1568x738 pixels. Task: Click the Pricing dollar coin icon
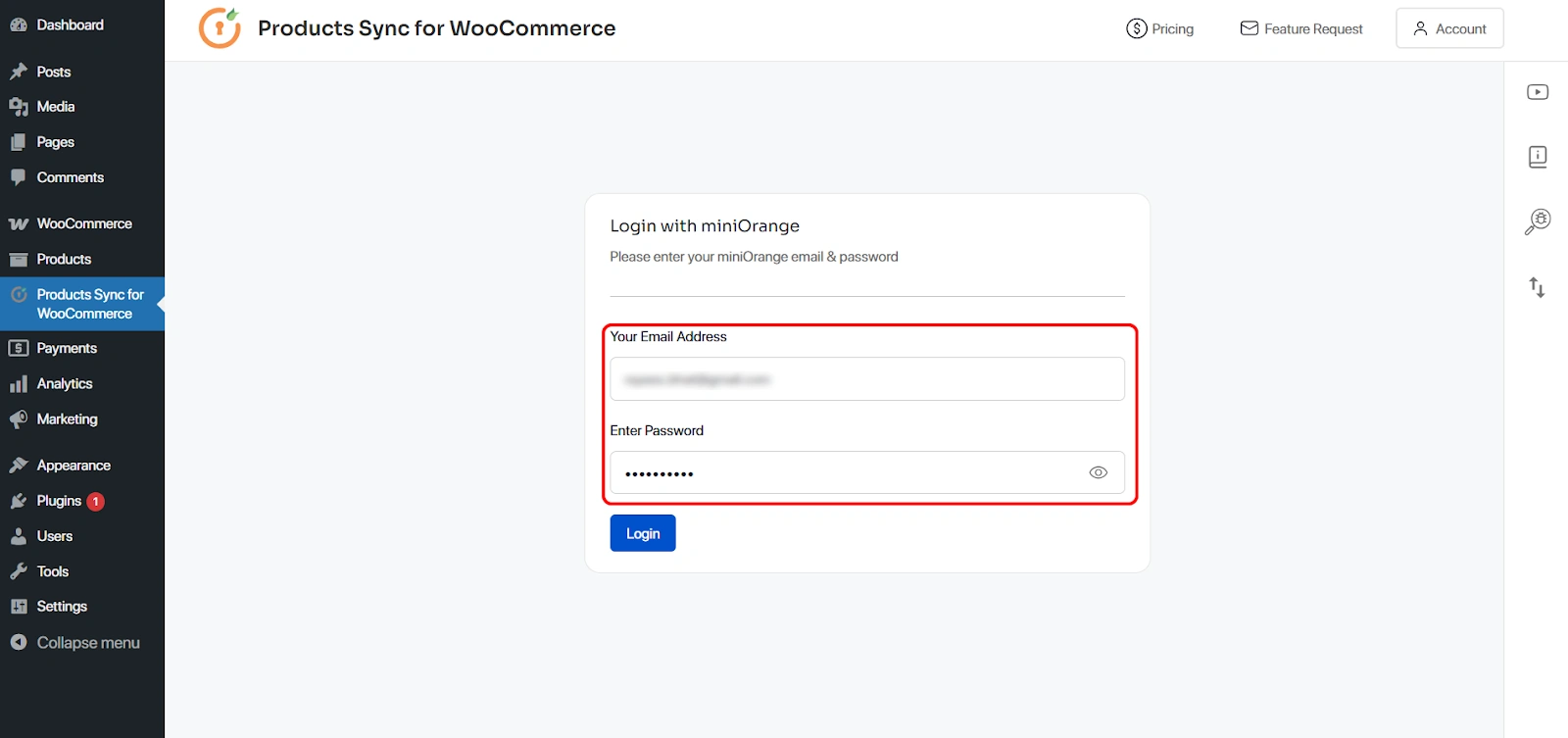(x=1137, y=28)
